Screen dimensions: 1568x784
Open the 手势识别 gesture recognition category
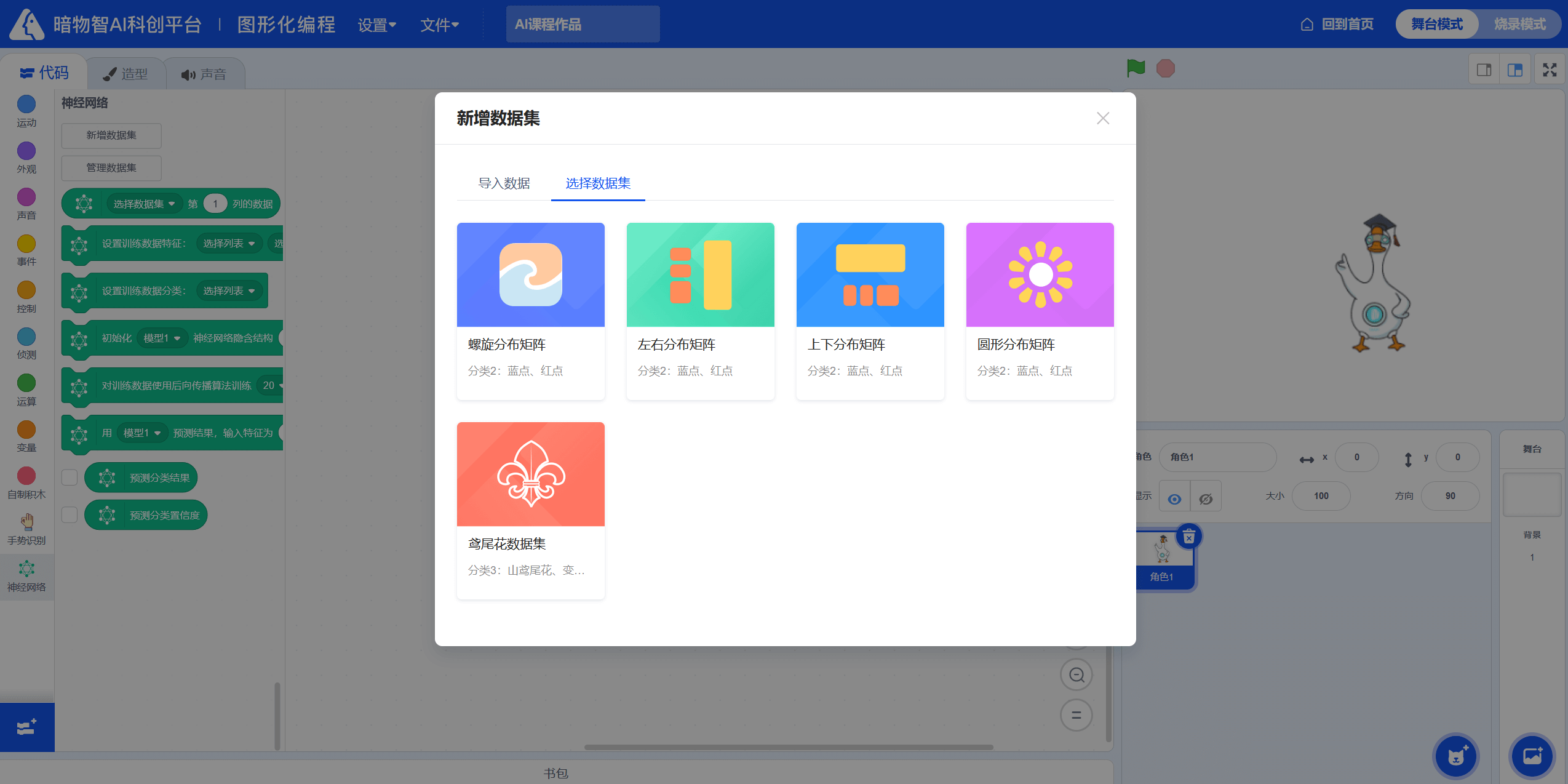point(26,530)
